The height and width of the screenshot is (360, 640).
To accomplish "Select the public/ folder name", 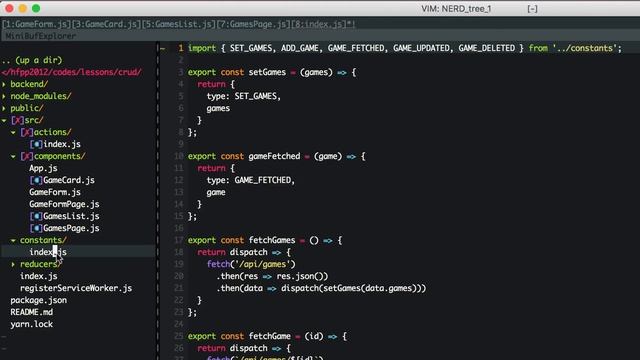I will point(27,108).
